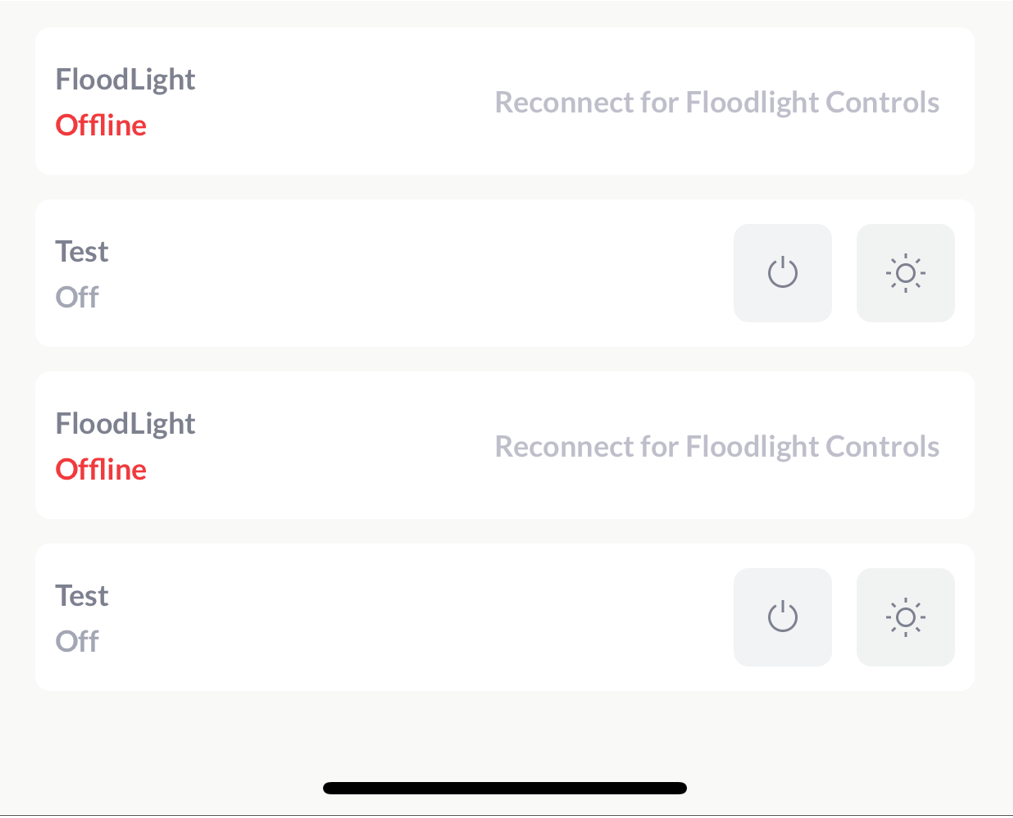The height and width of the screenshot is (818, 1013).
Task: Tap the middle of the first Test card
Action: coord(420,273)
